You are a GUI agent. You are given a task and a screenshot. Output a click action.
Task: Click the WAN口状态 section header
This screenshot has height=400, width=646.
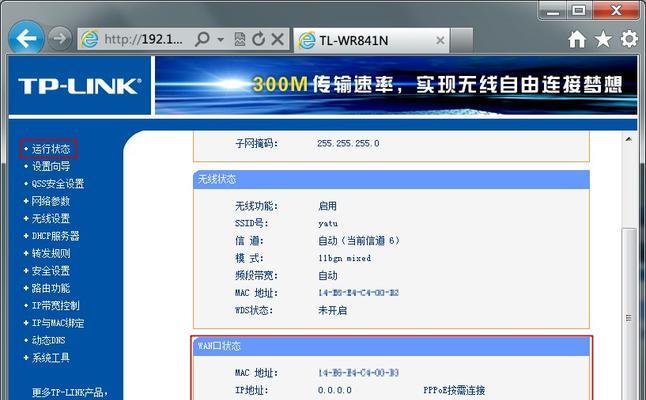pyautogui.click(x=391, y=346)
